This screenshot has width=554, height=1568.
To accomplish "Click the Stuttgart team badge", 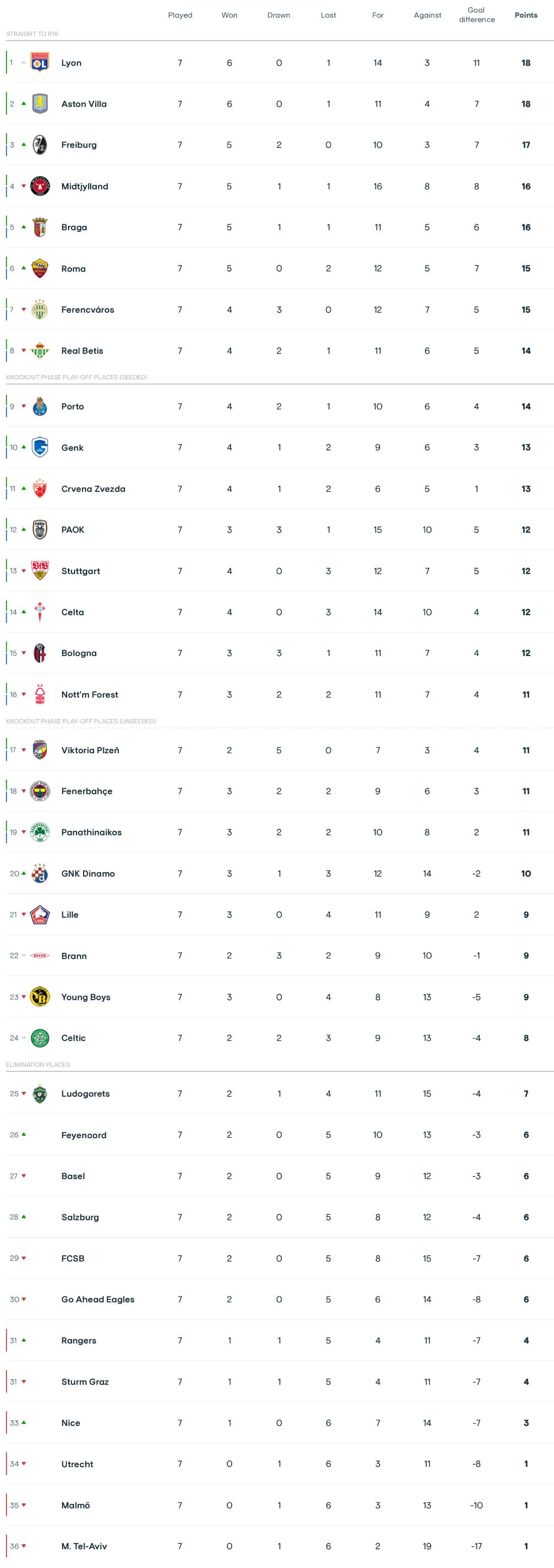I will coord(39,571).
